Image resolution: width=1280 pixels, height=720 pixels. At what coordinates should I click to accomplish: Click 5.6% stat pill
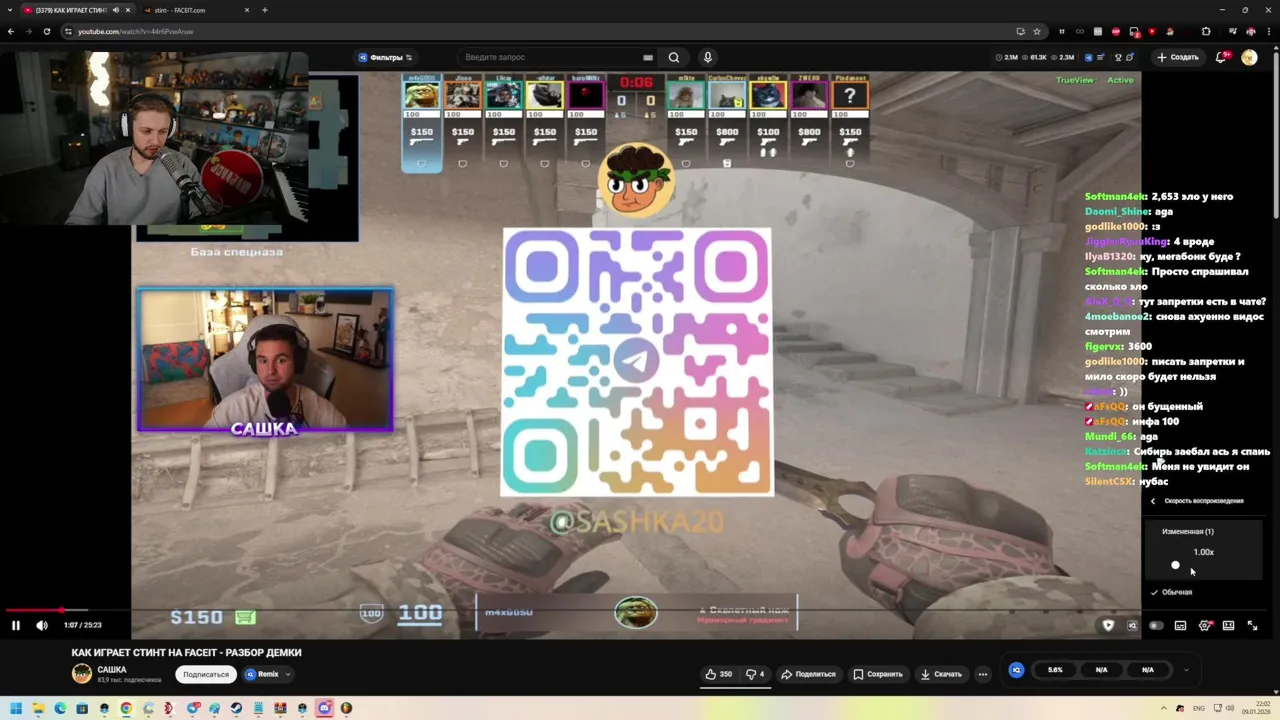[1055, 670]
